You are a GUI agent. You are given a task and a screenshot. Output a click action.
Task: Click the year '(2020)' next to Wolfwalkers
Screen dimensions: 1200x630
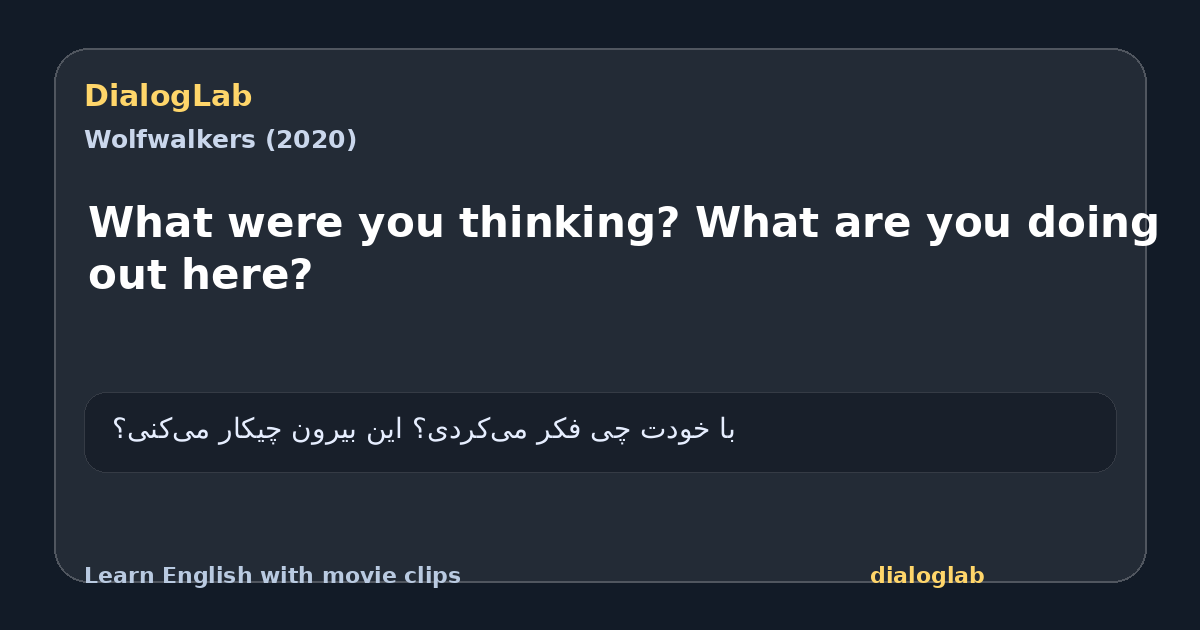[x=310, y=140]
